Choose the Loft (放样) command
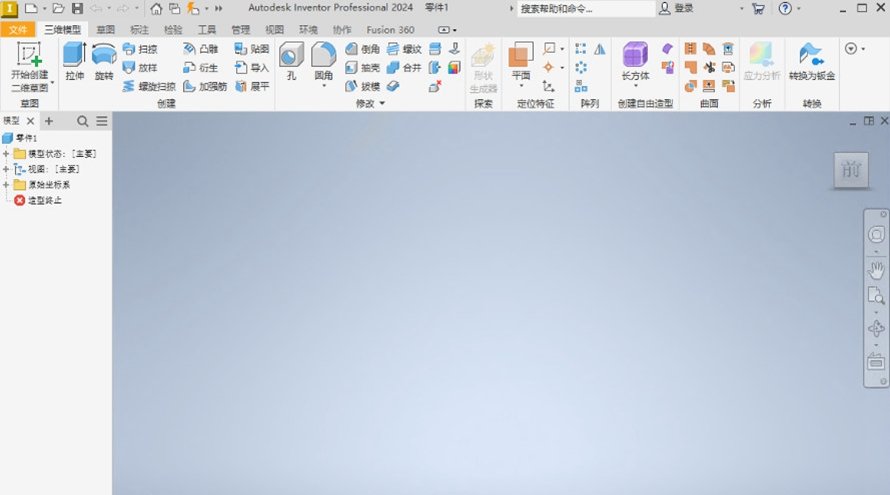This screenshot has width=890, height=495. click(x=141, y=68)
